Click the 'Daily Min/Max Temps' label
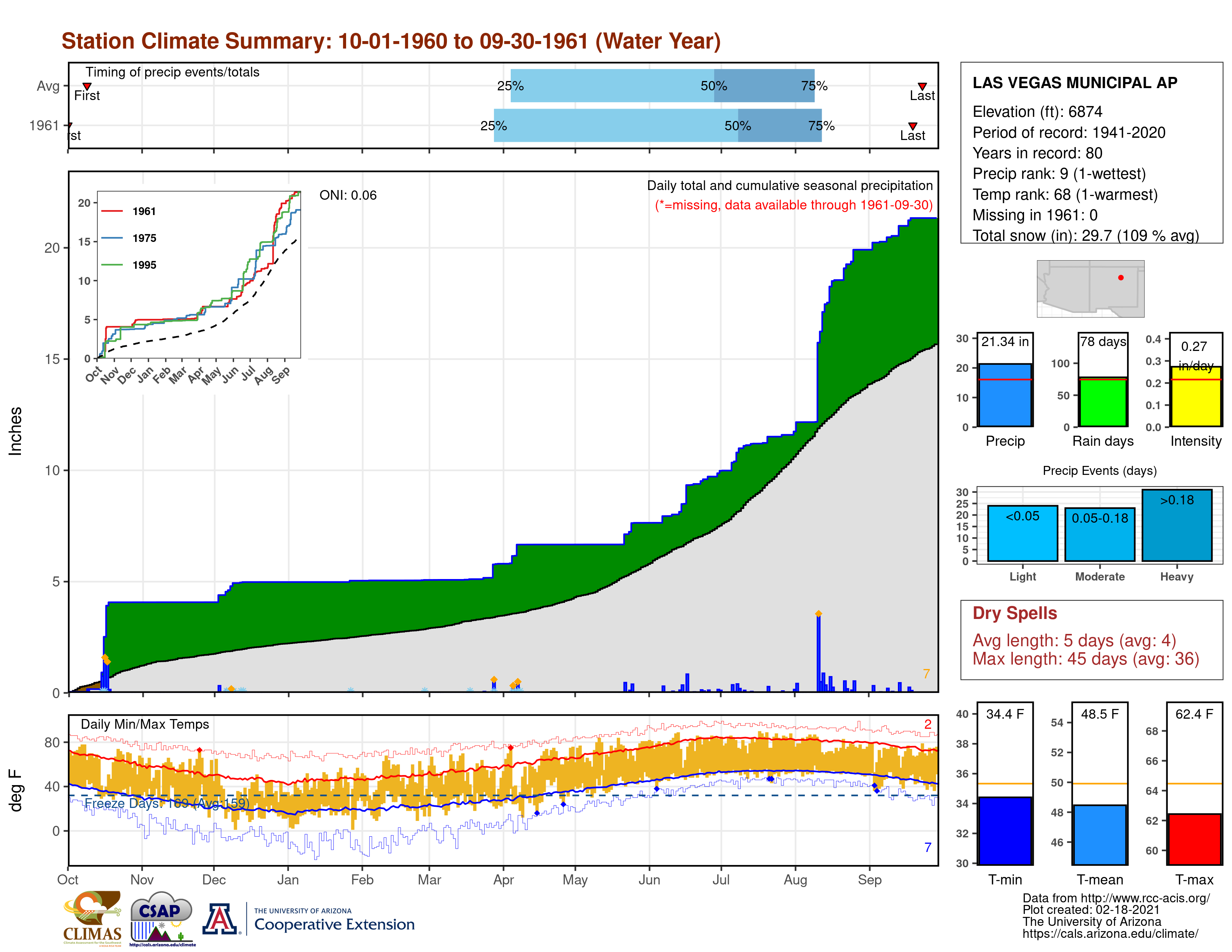 (x=145, y=724)
